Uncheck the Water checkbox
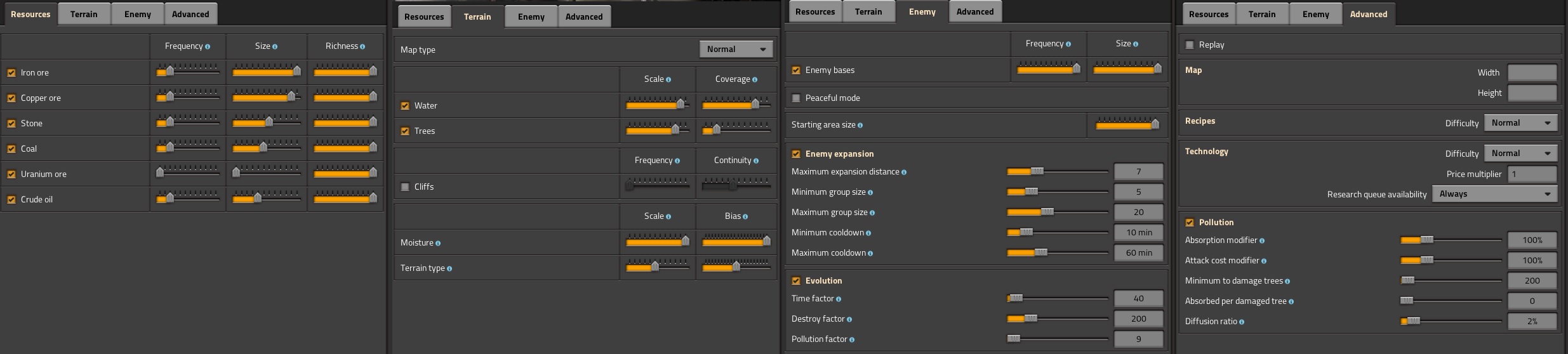Image resolution: width=1568 pixels, height=354 pixels. click(x=405, y=106)
